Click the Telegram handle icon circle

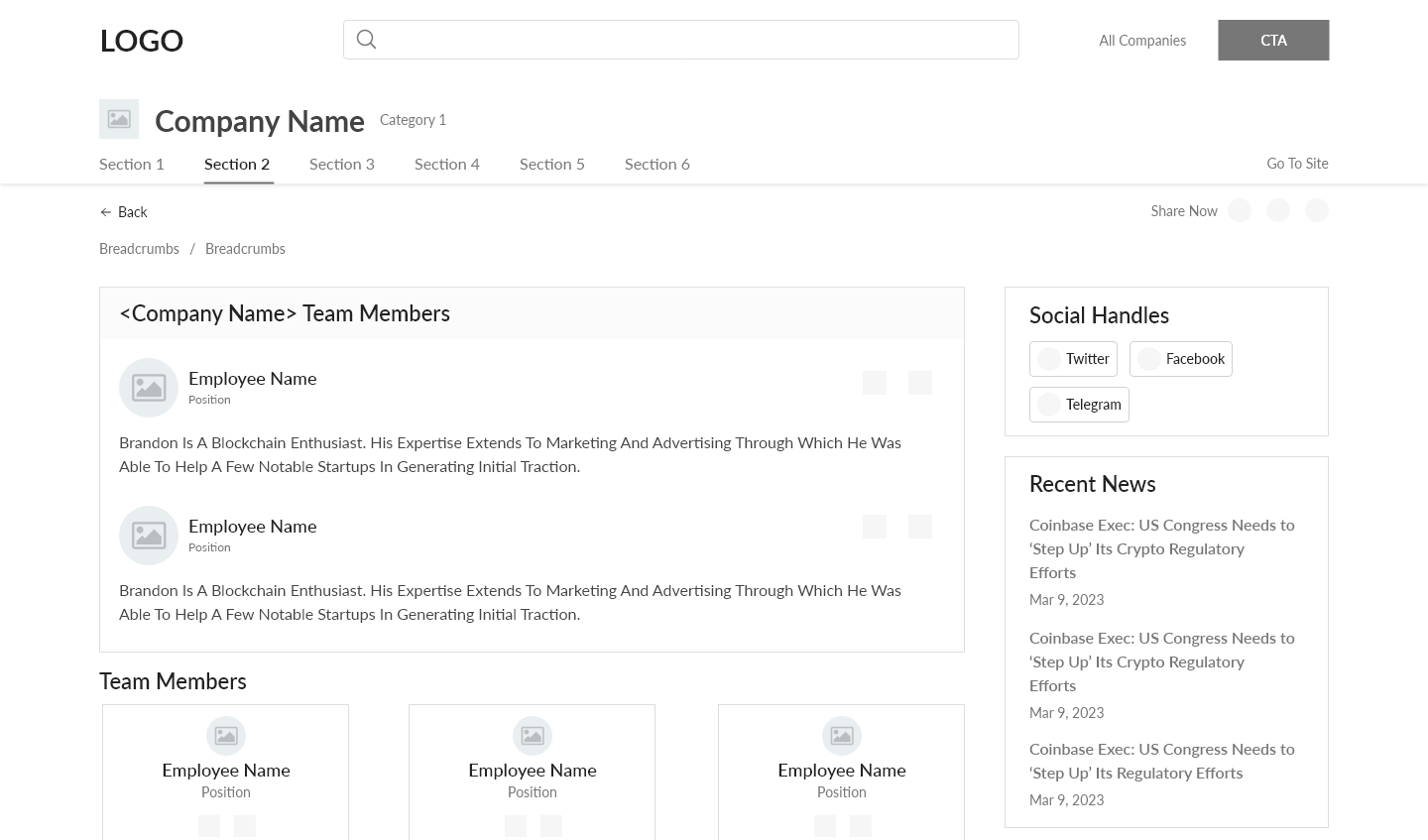(x=1049, y=405)
